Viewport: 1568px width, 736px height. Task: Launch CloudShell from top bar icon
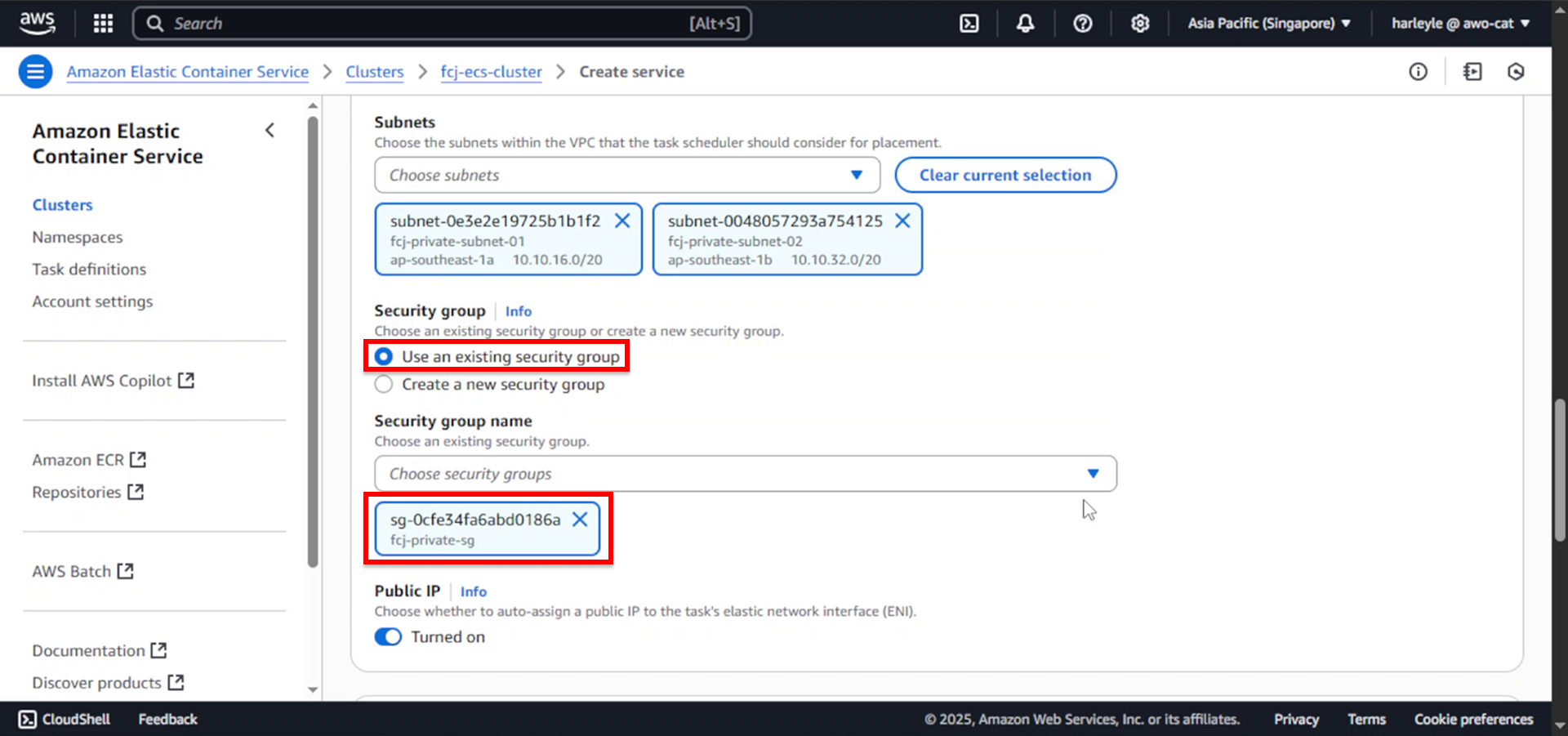pos(969,23)
